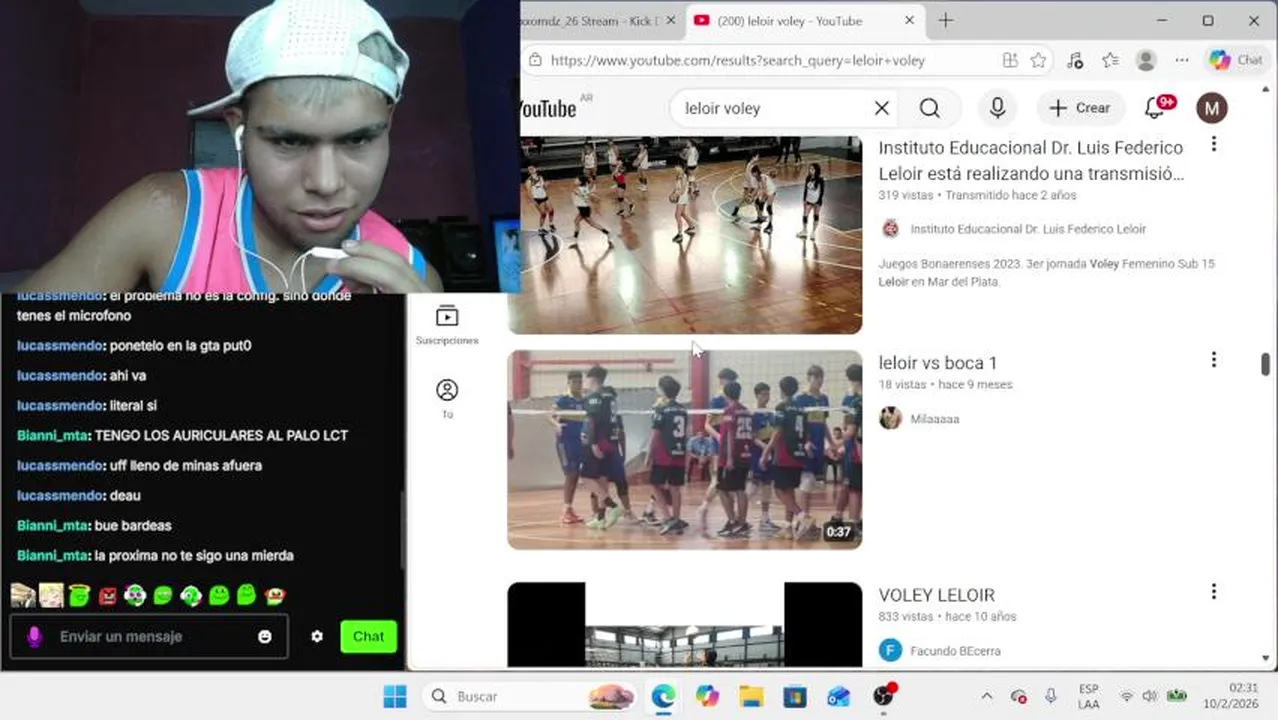Viewport: 1278px width, 720px height.
Task: Open the Copilot Chat button
Action: click(x=1236, y=60)
